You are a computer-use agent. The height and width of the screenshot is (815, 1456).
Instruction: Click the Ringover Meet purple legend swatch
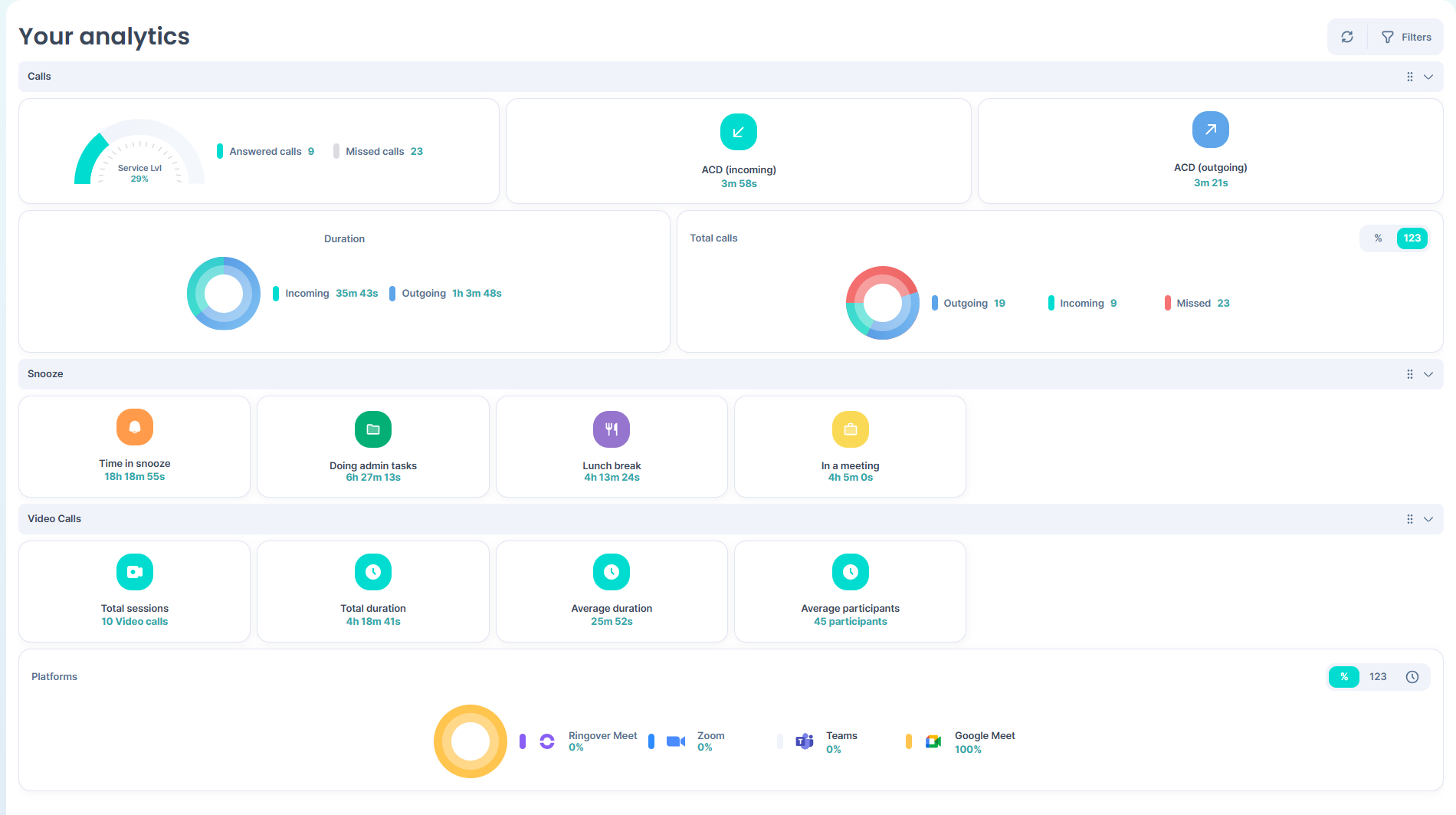pyautogui.click(x=523, y=741)
